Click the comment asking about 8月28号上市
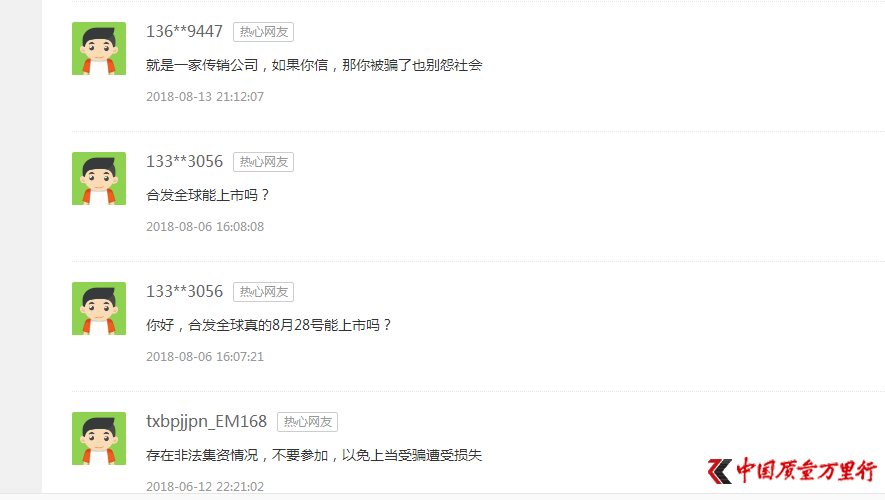 [x=269, y=326]
